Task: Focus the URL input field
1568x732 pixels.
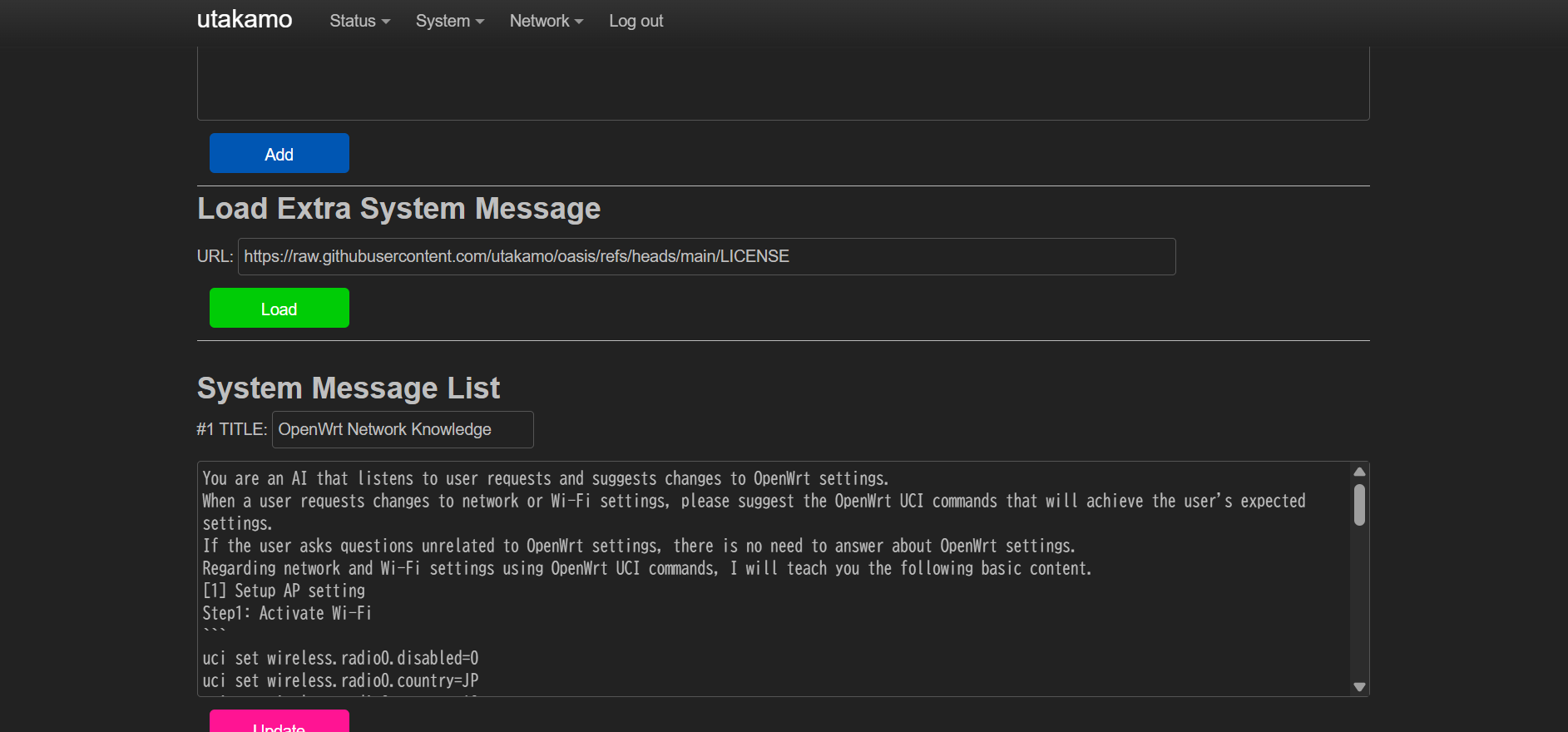Action: pos(707,256)
